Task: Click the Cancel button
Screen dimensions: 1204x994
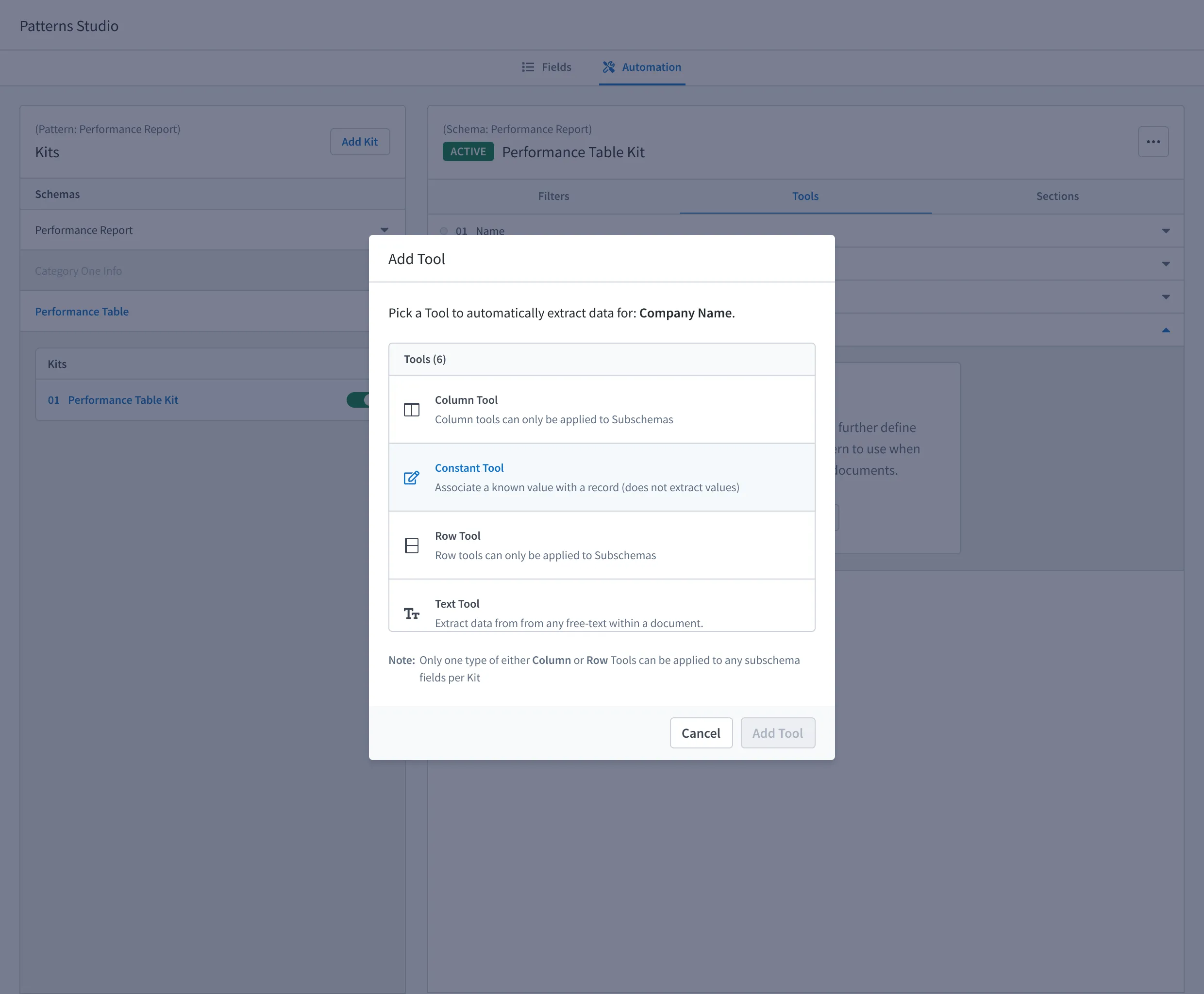Action: click(701, 733)
